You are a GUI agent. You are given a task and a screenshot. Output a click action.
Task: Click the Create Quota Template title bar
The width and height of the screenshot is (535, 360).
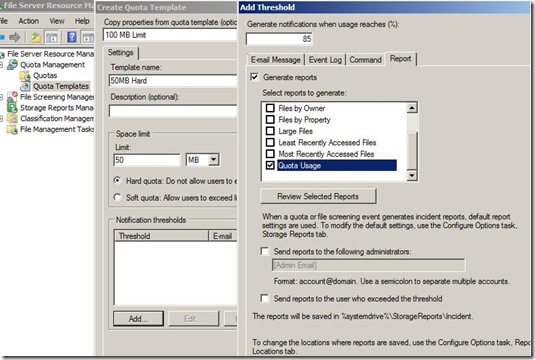click(x=167, y=7)
